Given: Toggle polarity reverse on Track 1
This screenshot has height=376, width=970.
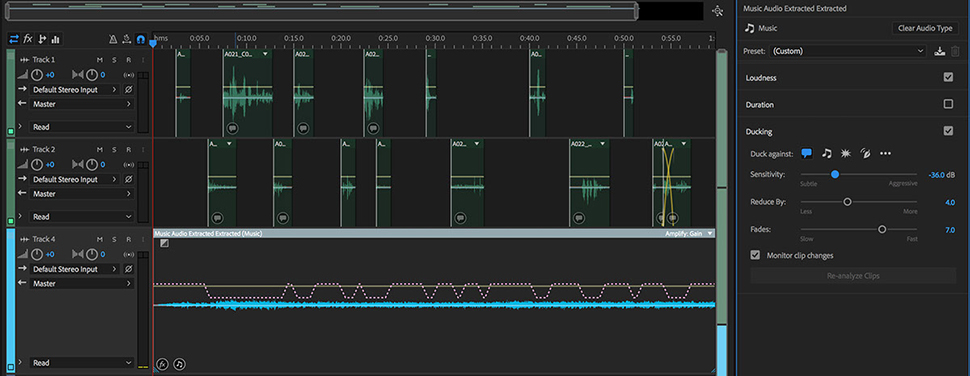Looking at the screenshot, I should 128,90.
